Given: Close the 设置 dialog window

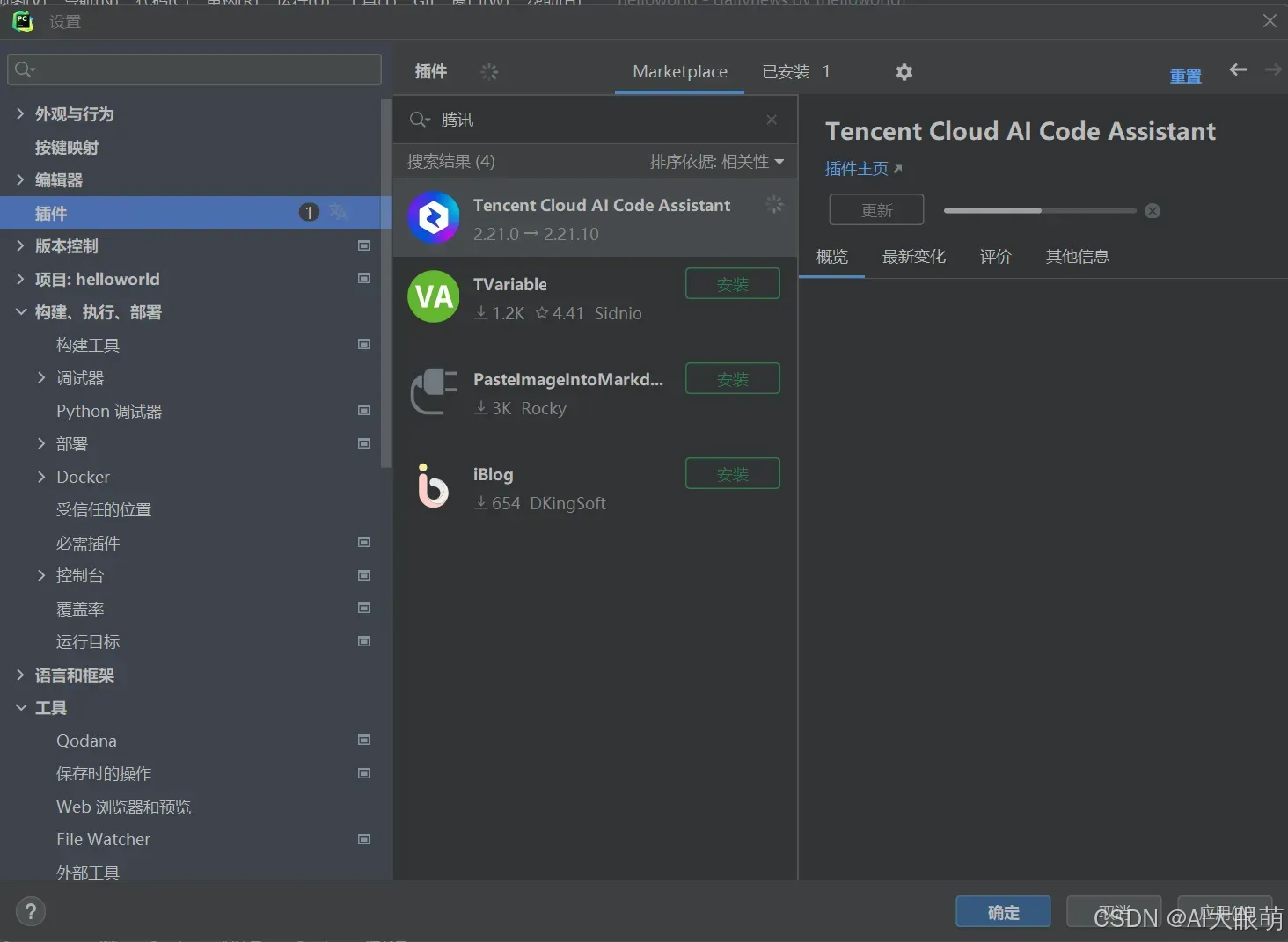Looking at the screenshot, I should tap(1270, 20).
